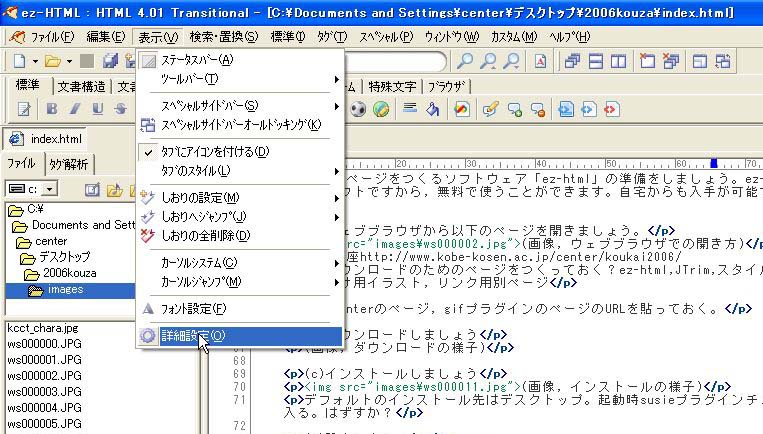The image size is (763, 434).
Task: Click the close all windows icon
Action: pyautogui.click(x=671, y=61)
